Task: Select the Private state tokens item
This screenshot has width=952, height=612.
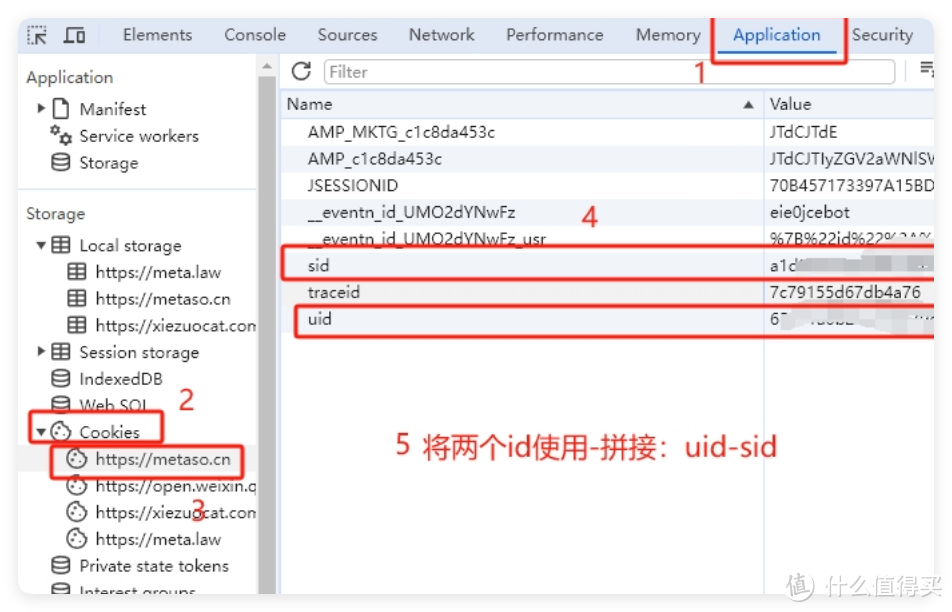Action: click(x=154, y=566)
